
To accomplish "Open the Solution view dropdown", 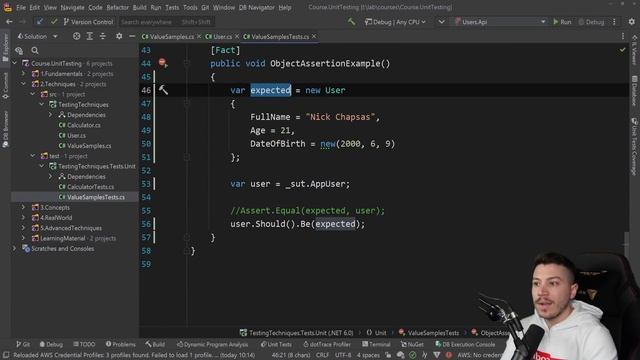I will (38, 36).
